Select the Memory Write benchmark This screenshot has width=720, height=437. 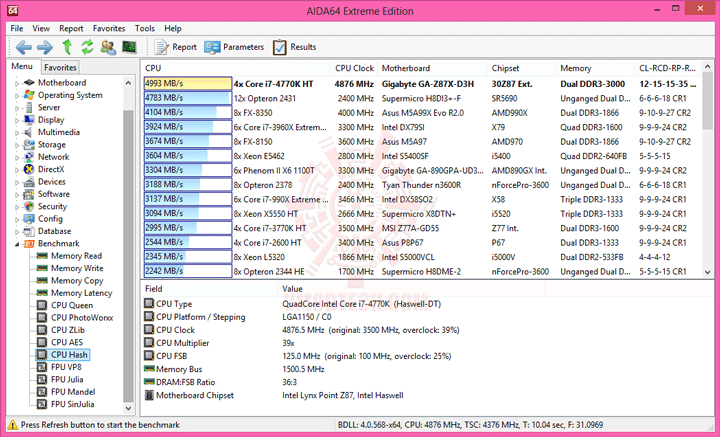tap(77, 268)
